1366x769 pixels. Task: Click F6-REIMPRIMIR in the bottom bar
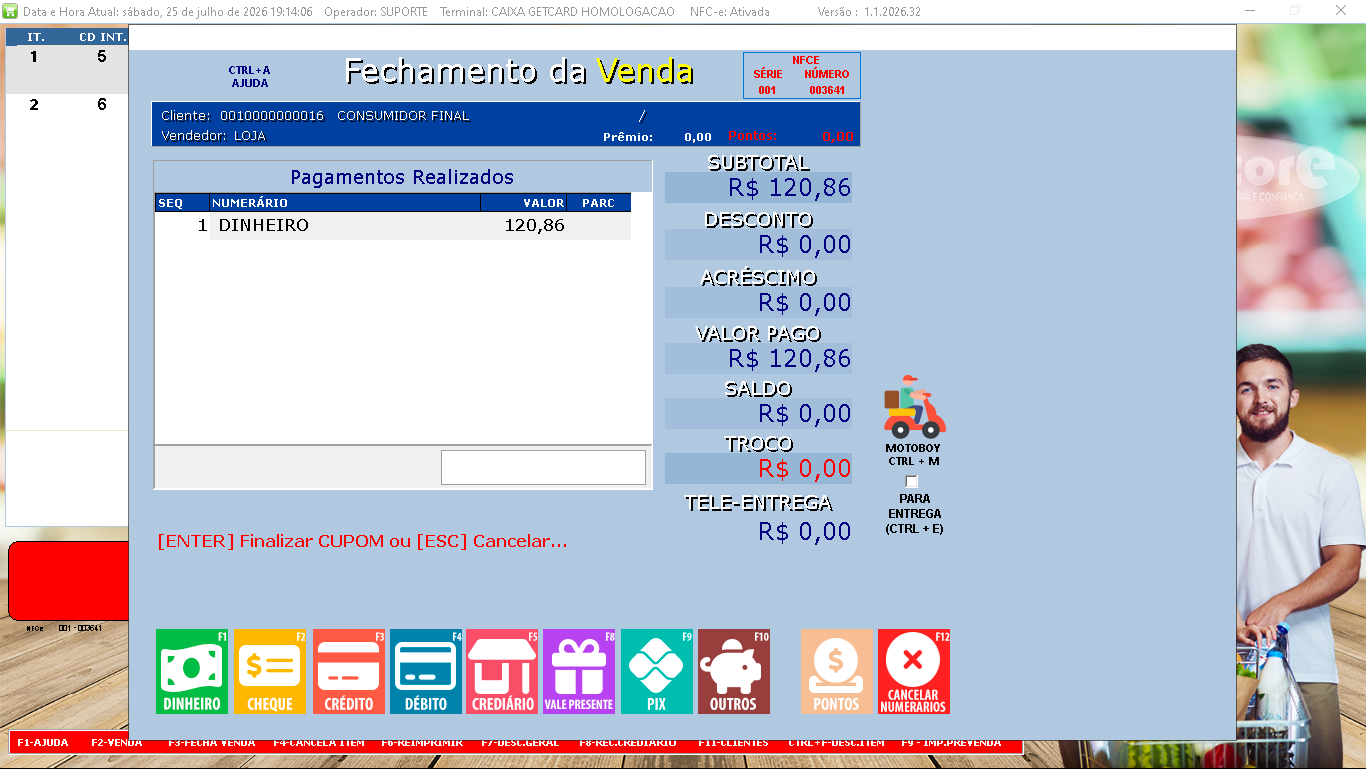tap(422, 743)
